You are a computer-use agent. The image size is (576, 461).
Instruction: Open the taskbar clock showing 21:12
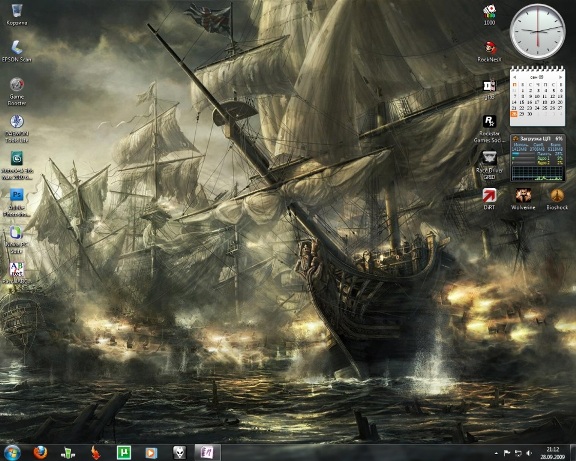coord(552,453)
